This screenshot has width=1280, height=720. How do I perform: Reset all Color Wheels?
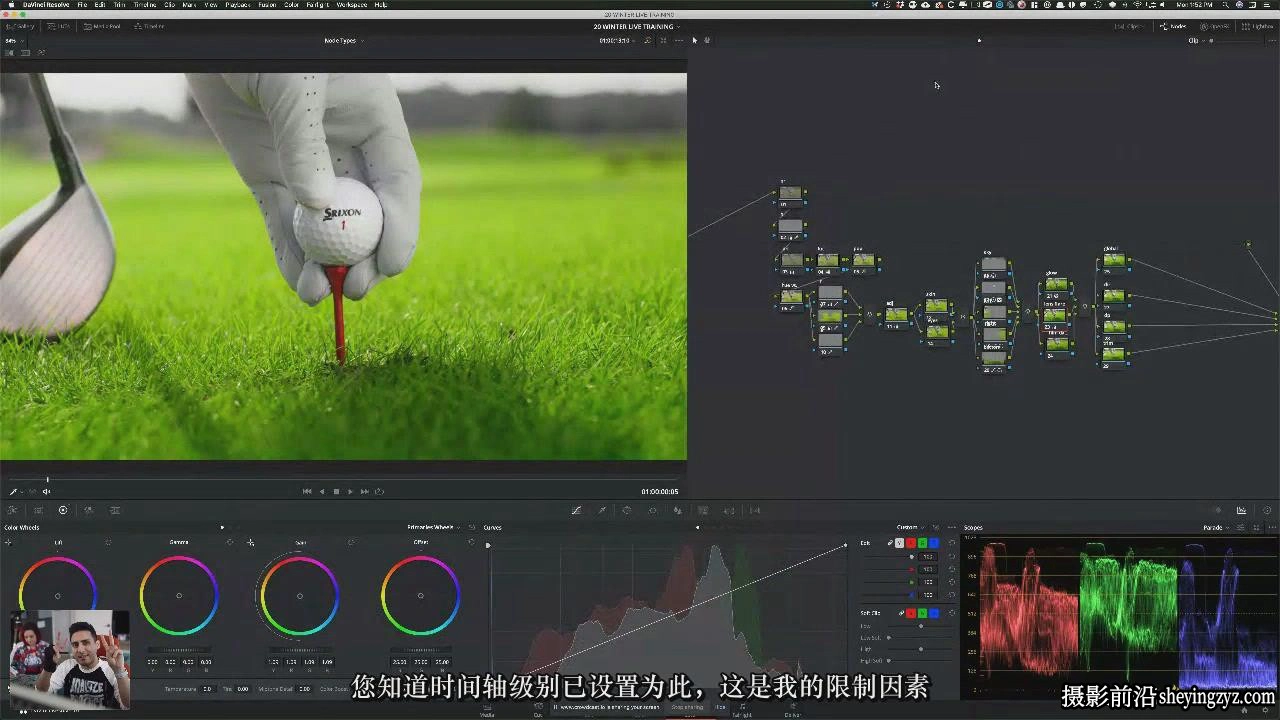472,527
